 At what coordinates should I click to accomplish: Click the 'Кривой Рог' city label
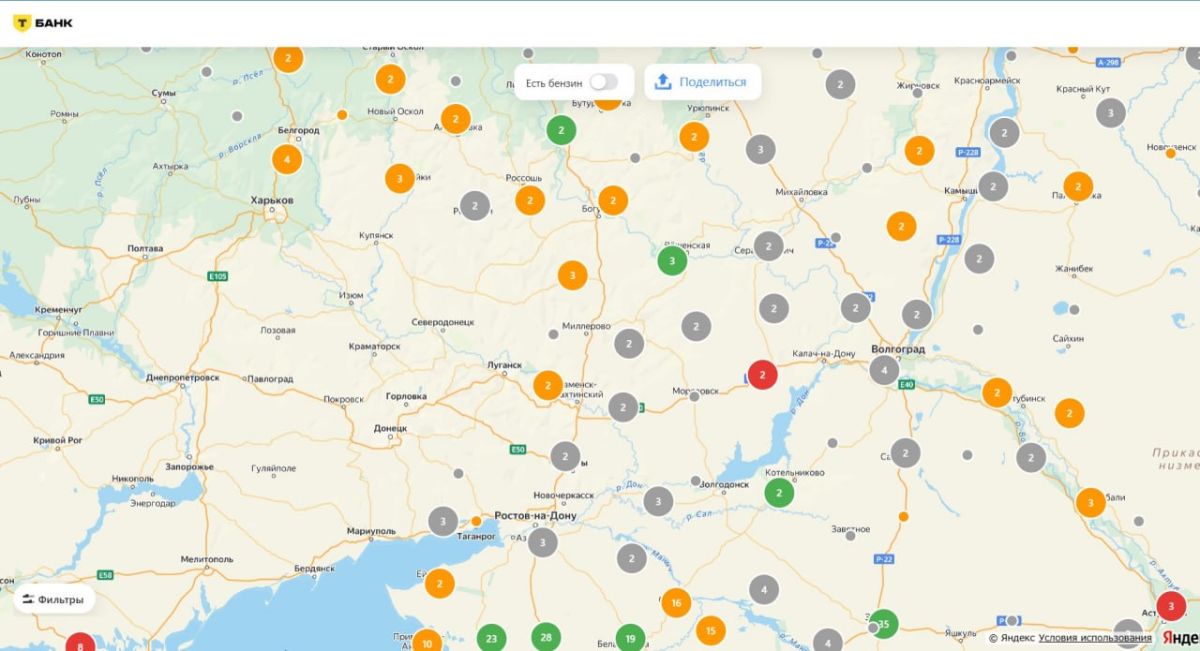pyautogui.click(x=56, y=440)
